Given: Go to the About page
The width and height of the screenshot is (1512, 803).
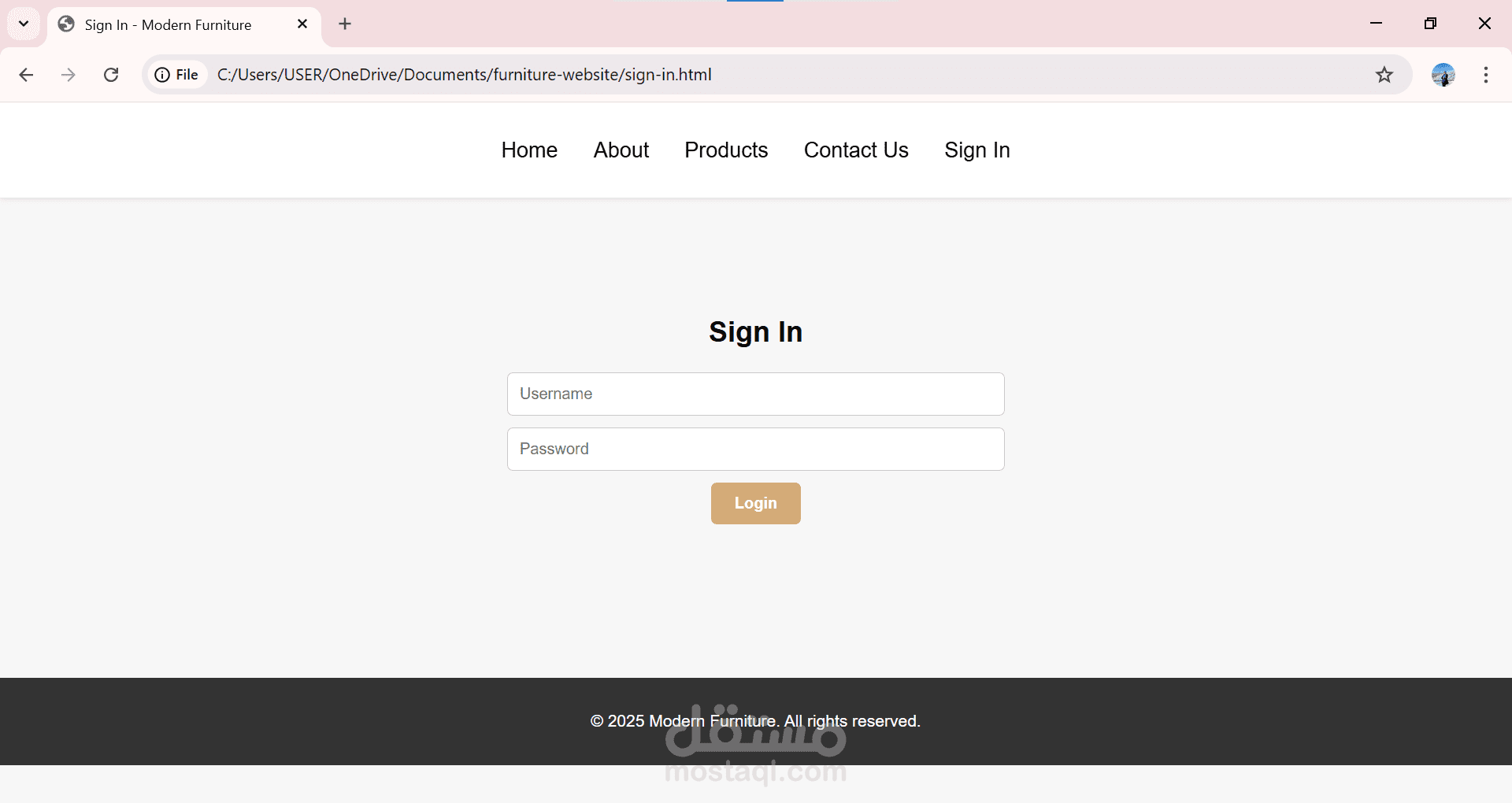Looking at the screenshot, I should (621, 150).
